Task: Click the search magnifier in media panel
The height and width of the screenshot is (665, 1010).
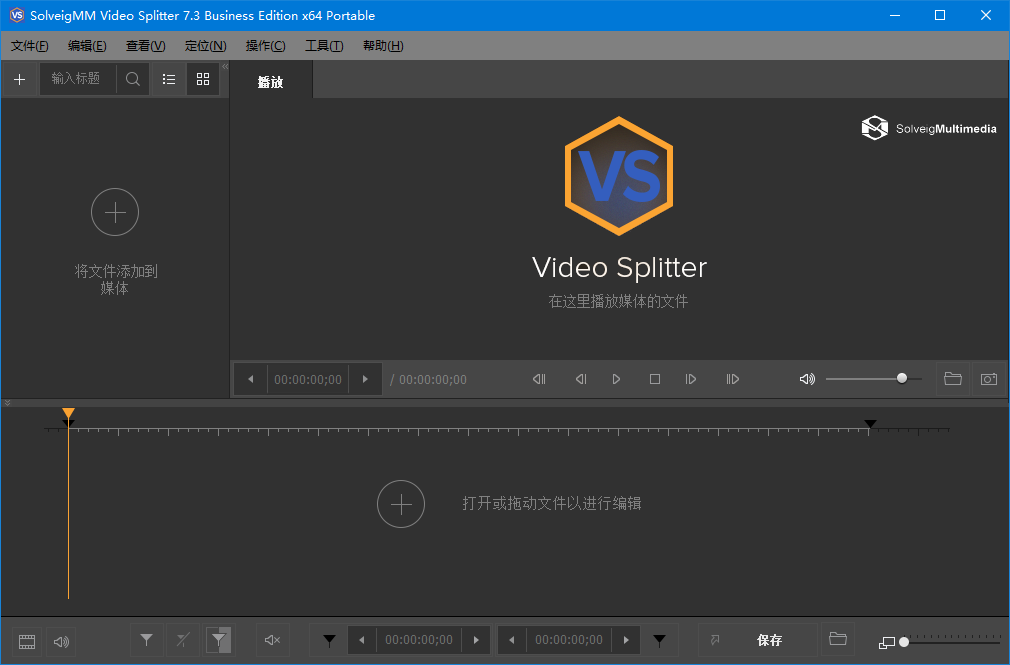Action: (x=133, y=79)
